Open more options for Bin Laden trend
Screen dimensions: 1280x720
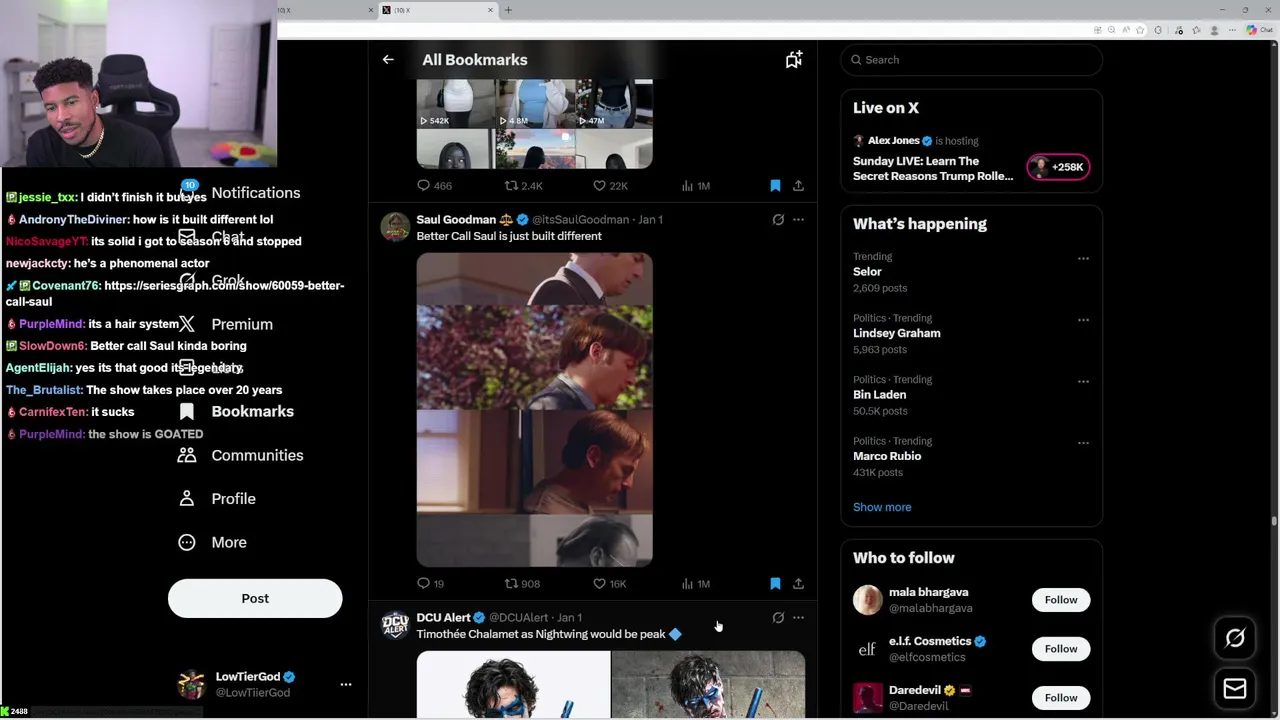point(1083,381)
